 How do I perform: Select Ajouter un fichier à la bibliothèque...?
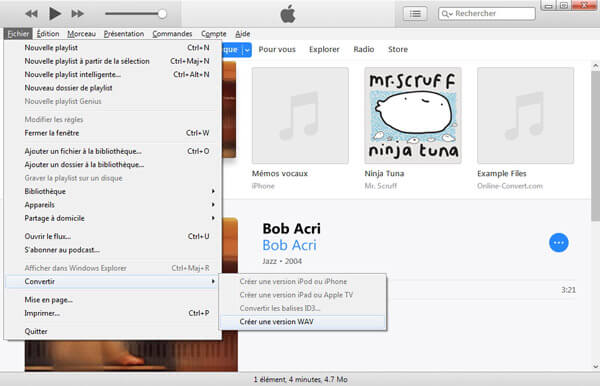(x=112, y=151)
